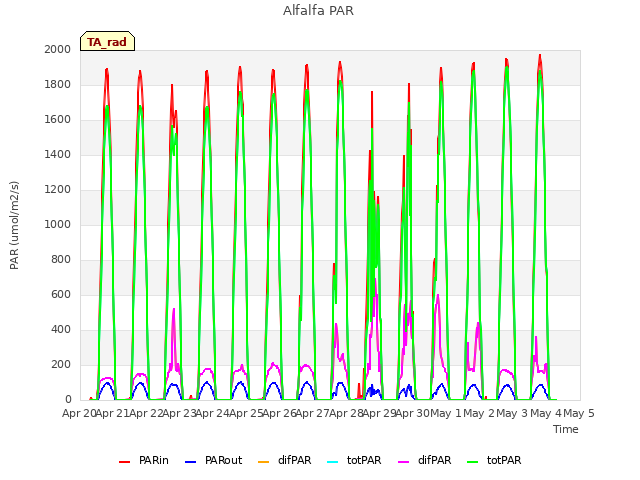Click the 1600 y-axis tick label
Image resolution: width=640 pixels, height=480 pixels.
tap(58, 120)
